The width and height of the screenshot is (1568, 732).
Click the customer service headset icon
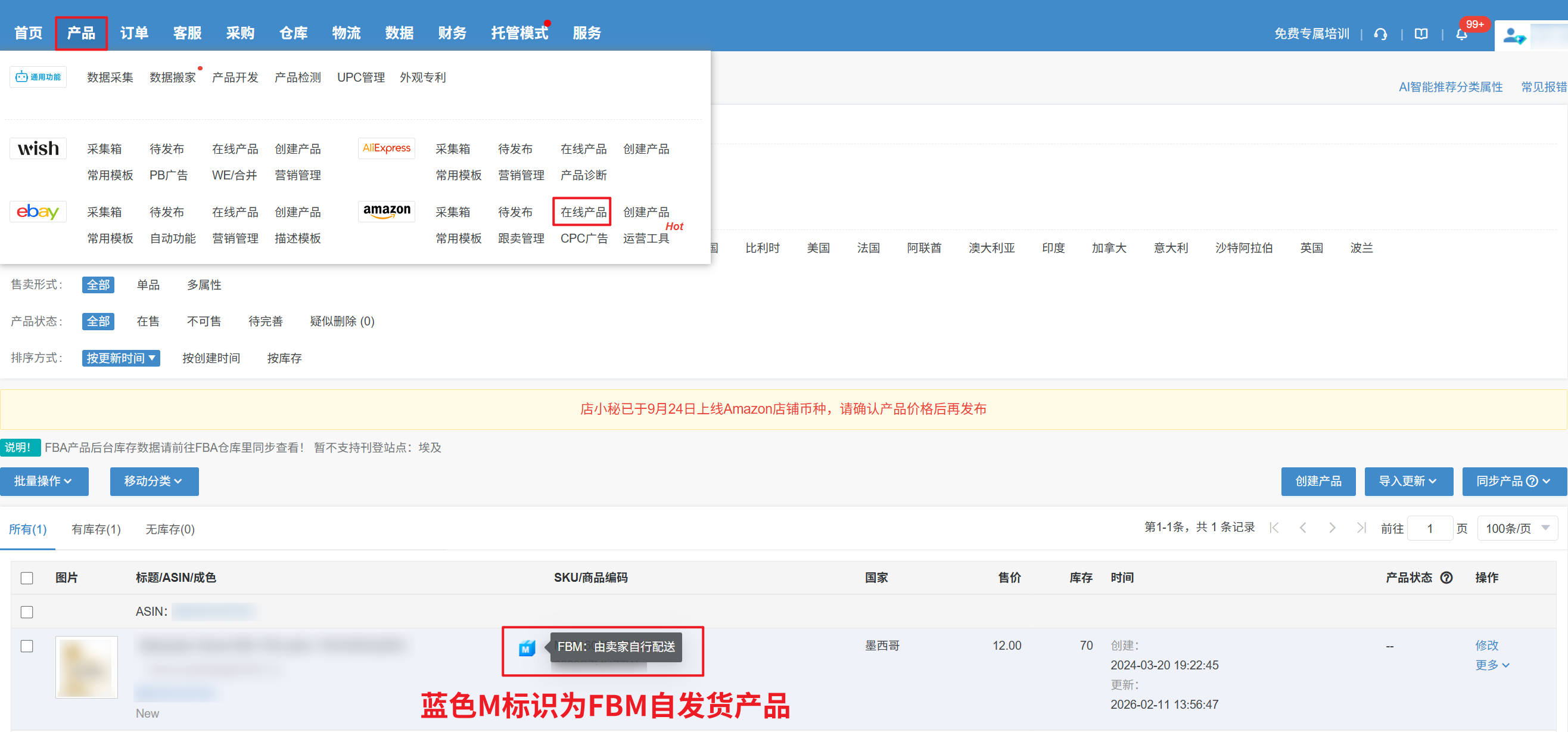pos(1380,34)
